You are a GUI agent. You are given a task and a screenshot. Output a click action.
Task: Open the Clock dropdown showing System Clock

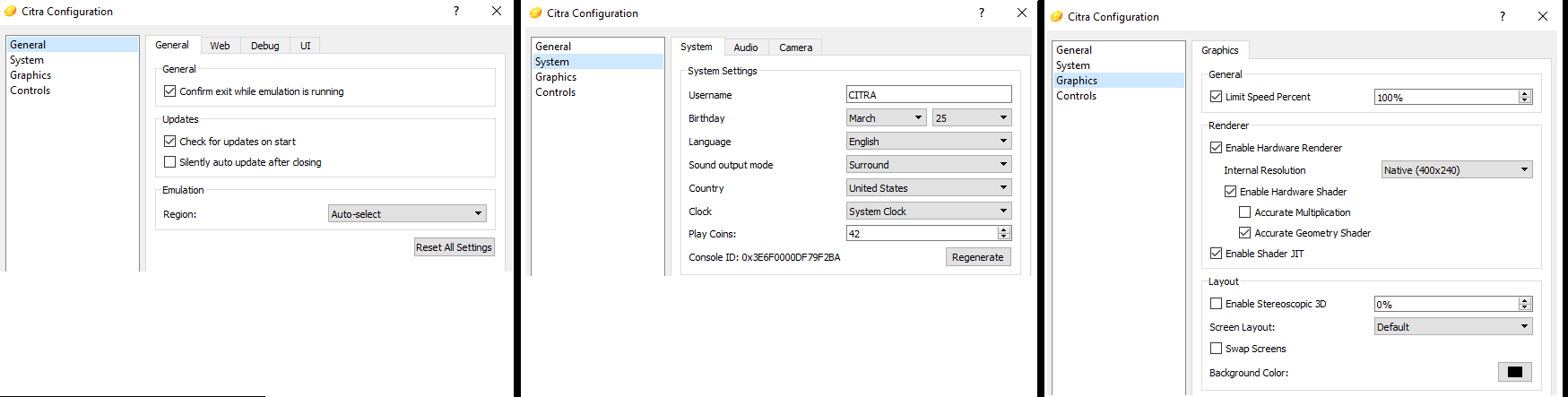point(930,211)
